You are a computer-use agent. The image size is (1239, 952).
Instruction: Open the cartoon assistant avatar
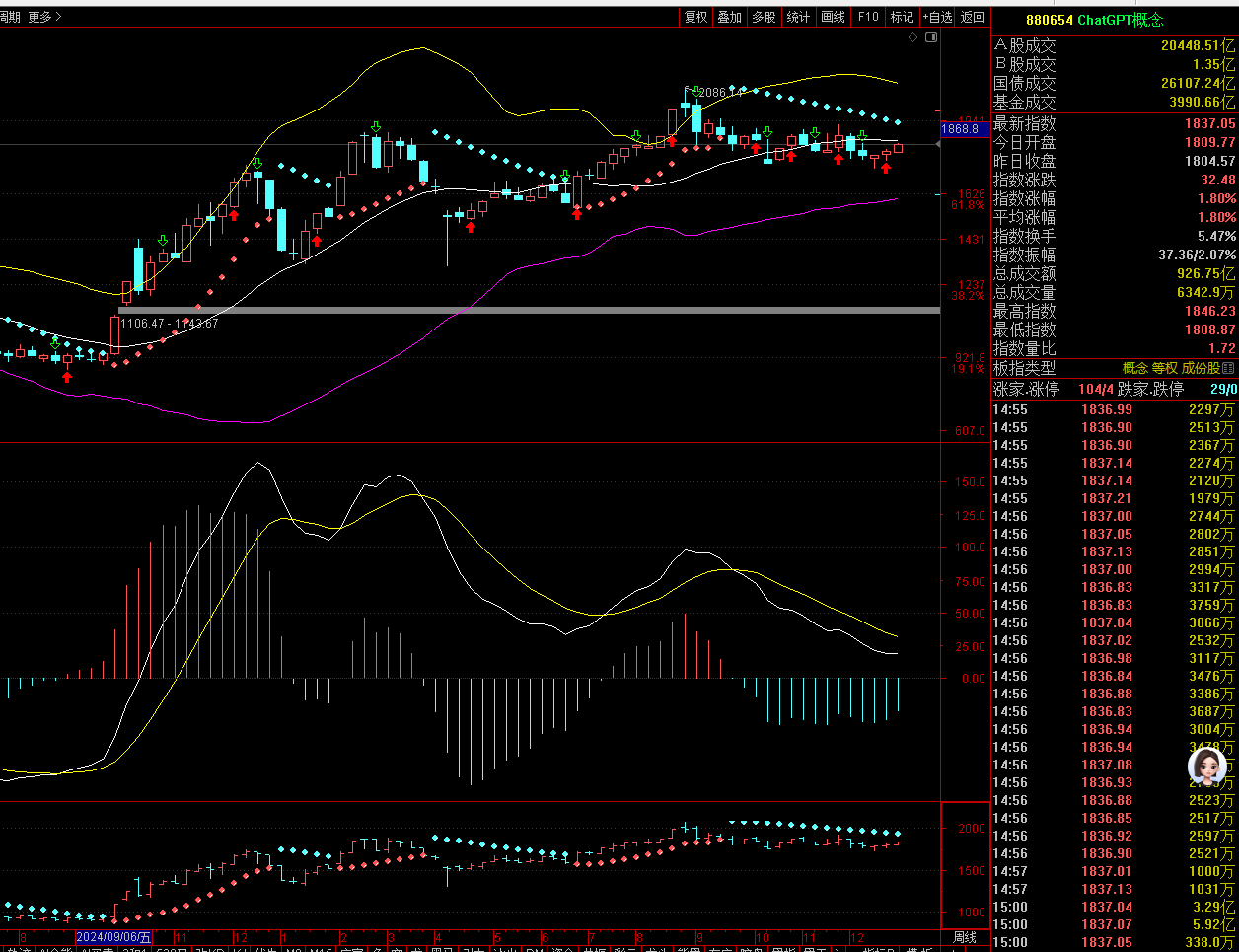point(1207,767)
